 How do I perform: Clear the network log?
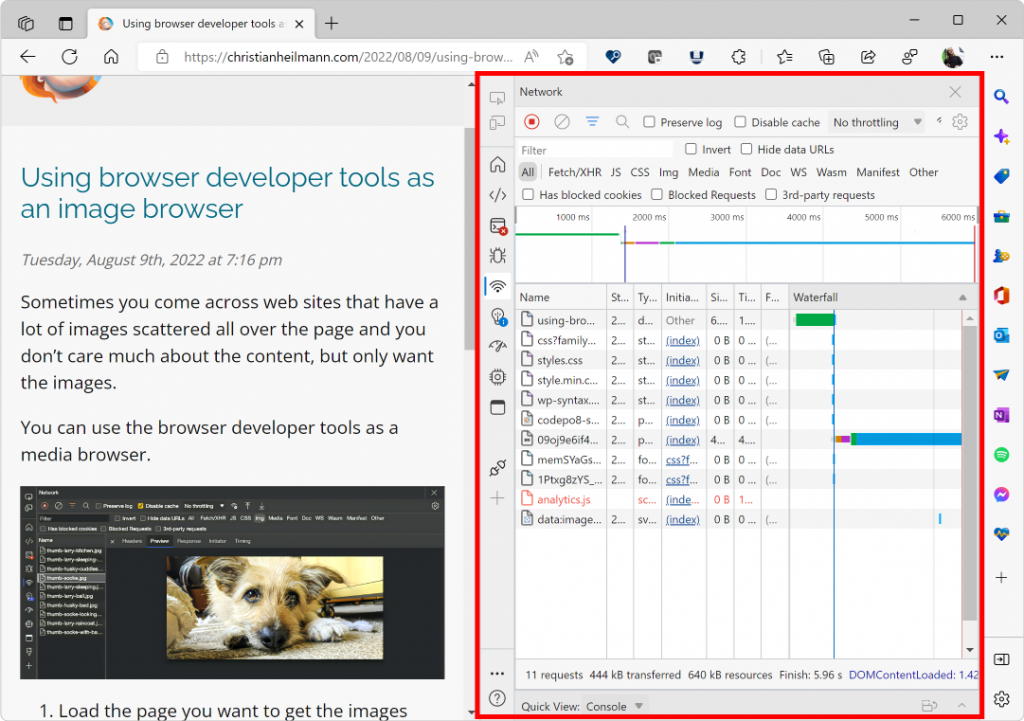562,122
